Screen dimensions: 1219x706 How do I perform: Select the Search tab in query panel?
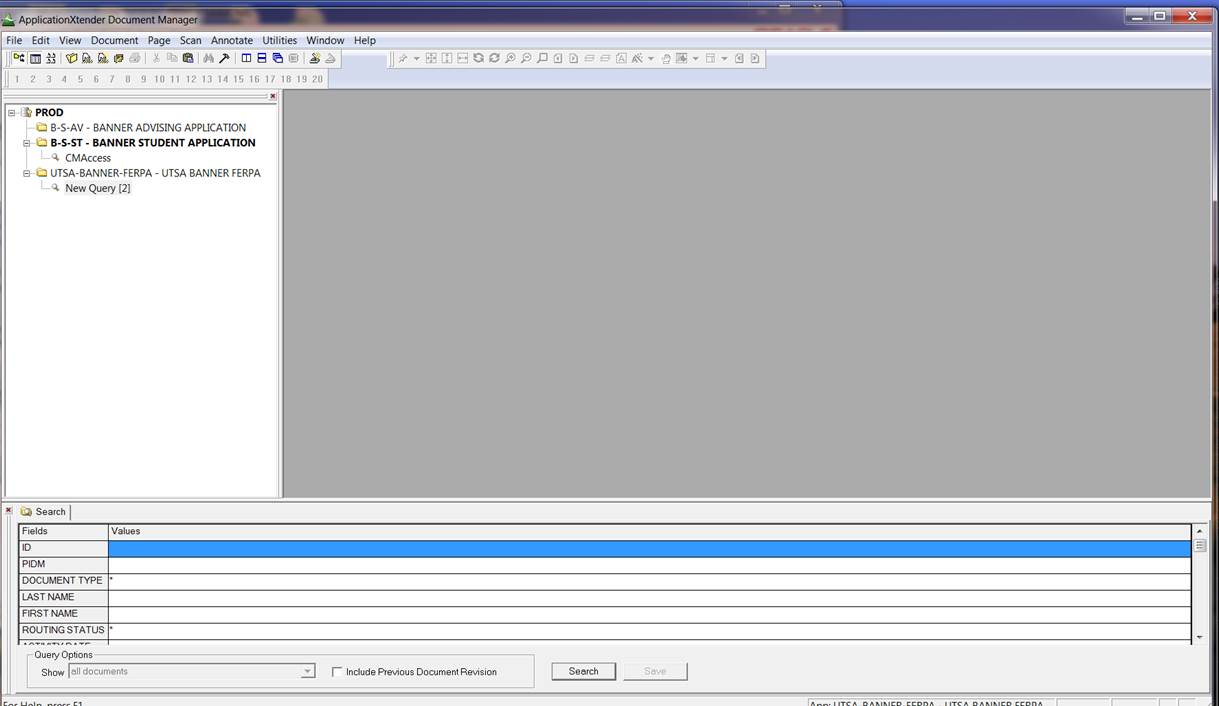[x=44, y=512]
